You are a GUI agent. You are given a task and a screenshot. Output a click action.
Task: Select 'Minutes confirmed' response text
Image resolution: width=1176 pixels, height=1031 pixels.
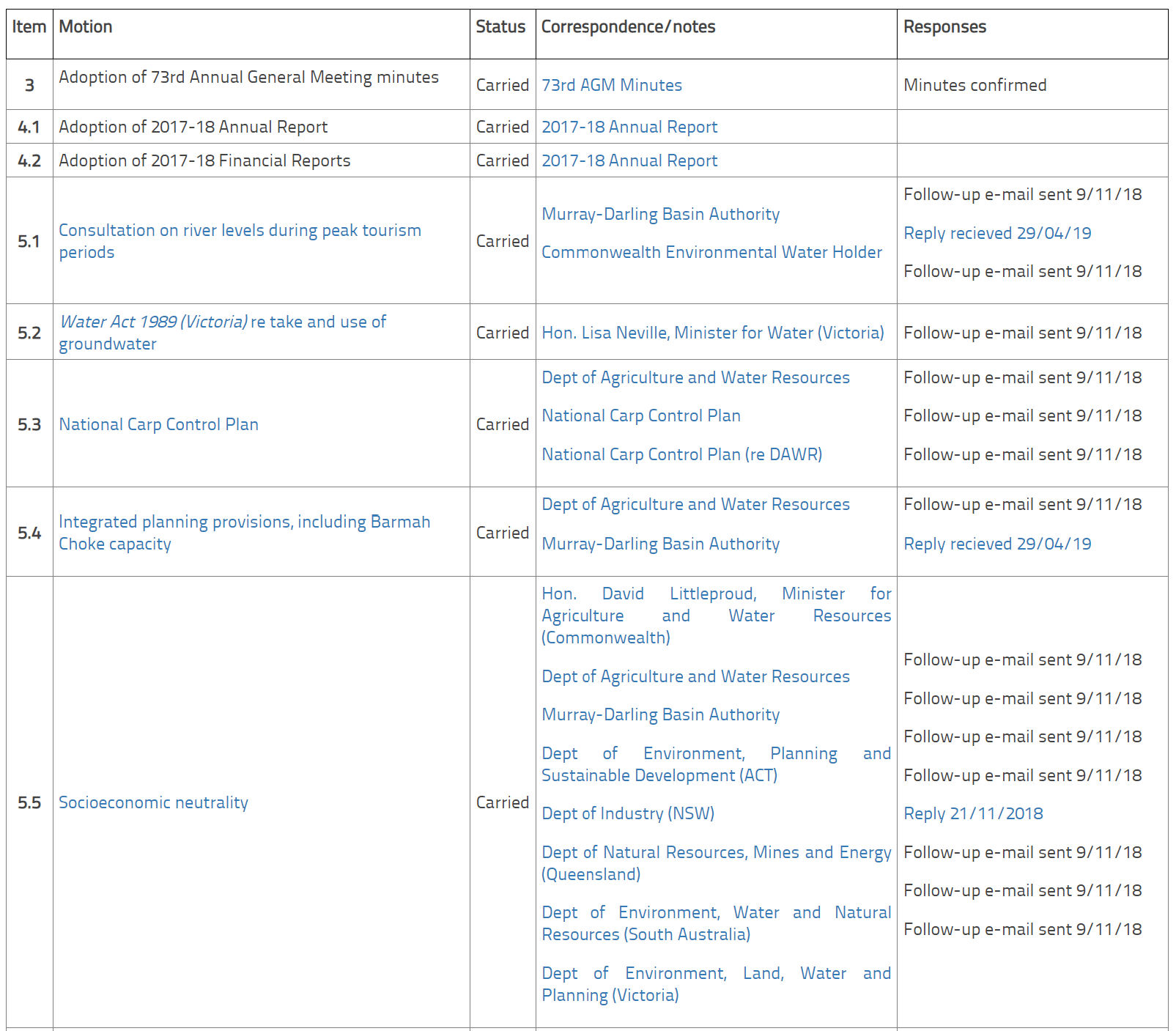coord(975,85)
